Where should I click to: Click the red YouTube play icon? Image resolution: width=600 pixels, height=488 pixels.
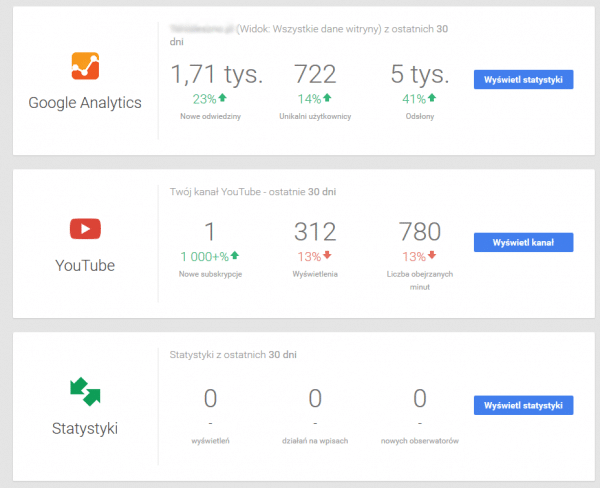click(85, 229)
